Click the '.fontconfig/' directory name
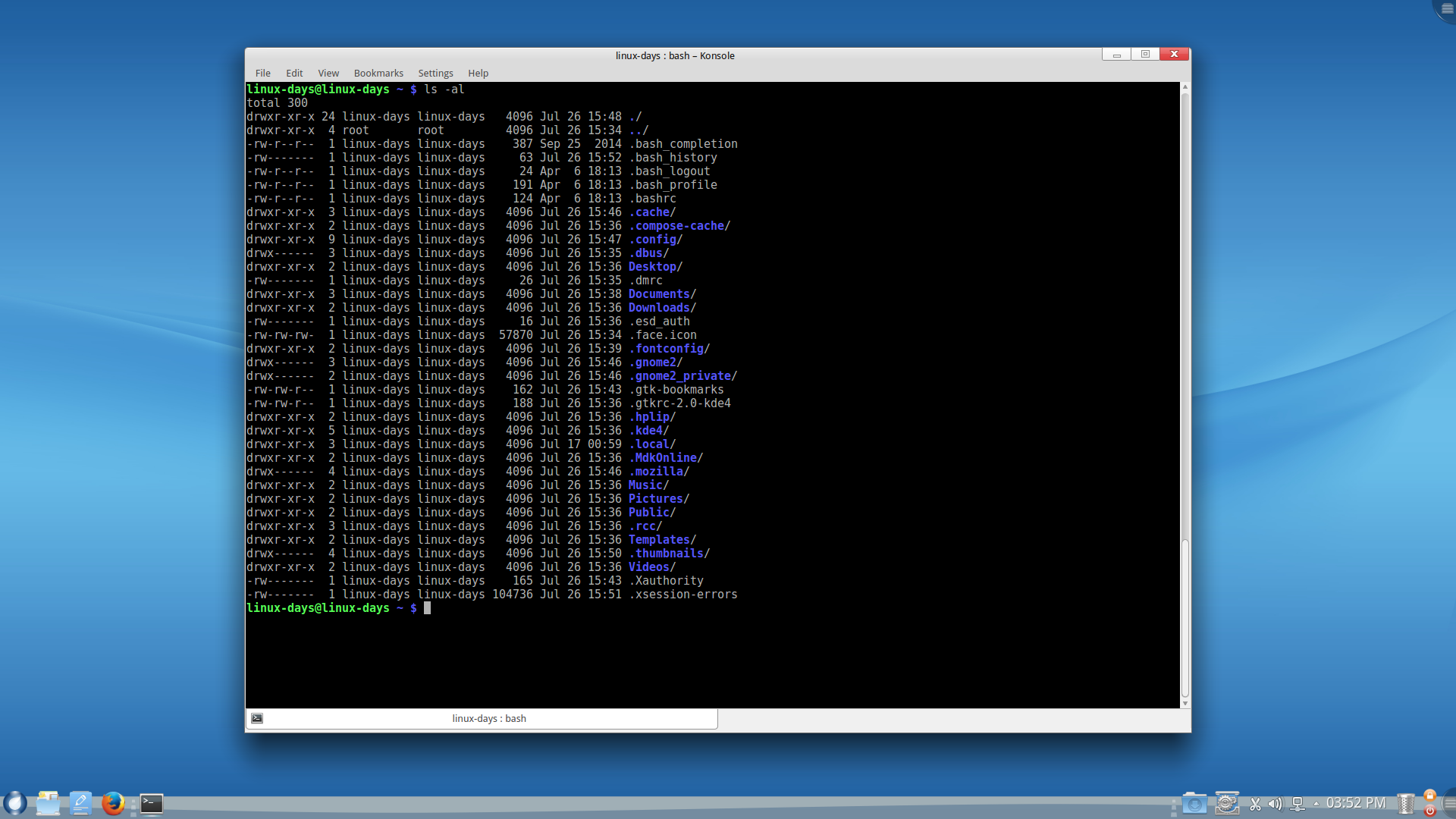The height and width of the screenshot is (819, 1456). (670, 349)
